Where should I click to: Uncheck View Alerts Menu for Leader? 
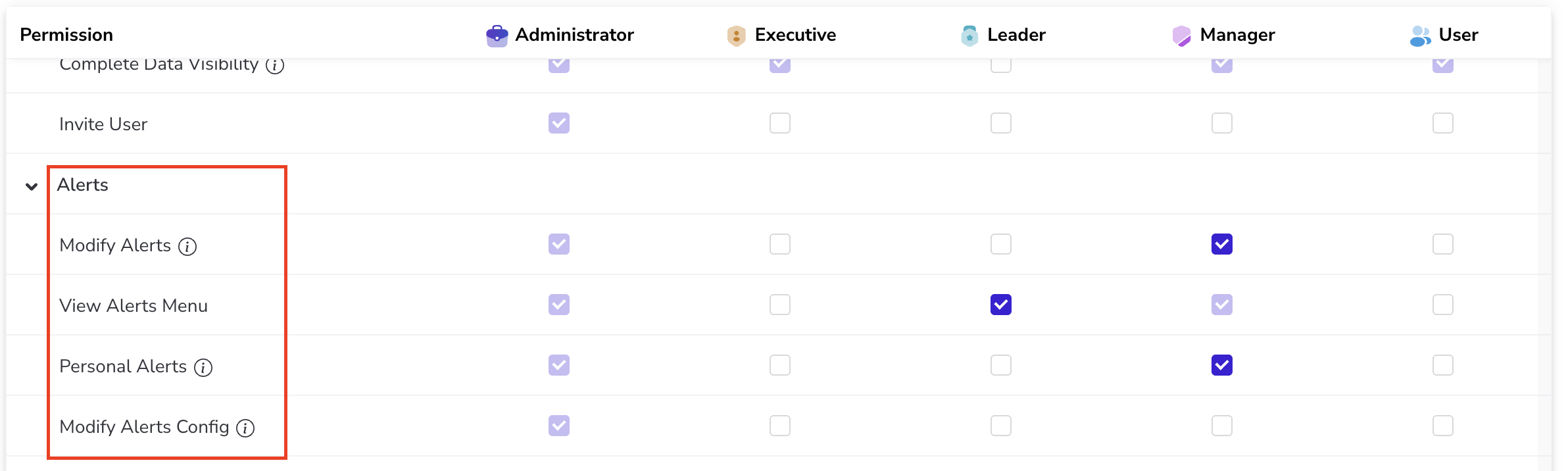point(1000,305)
